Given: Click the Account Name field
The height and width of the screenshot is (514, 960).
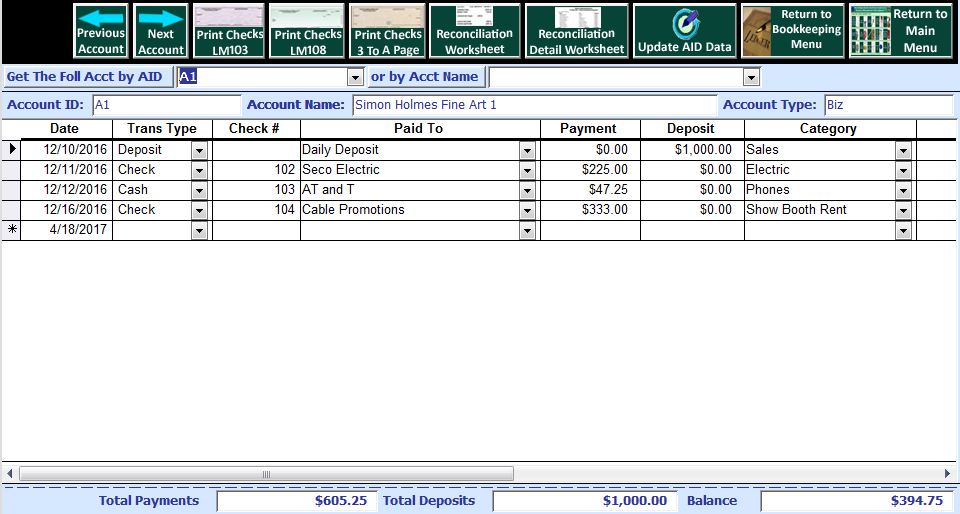Looking at the screenshot, I should click(x=534, y=105).
